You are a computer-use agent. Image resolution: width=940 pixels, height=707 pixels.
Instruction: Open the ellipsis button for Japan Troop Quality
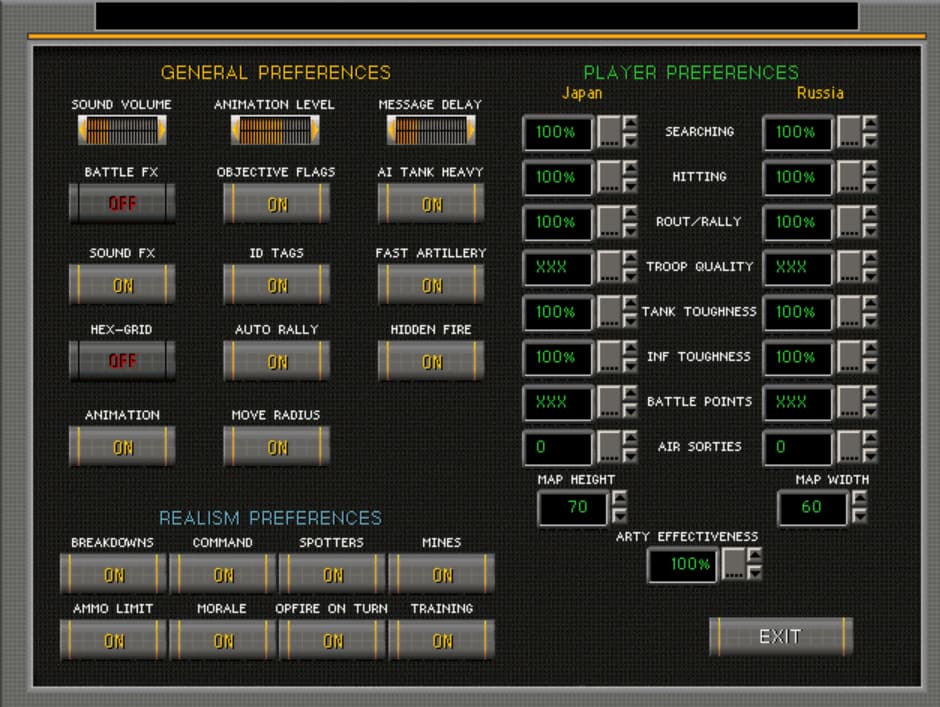point(609,268)
